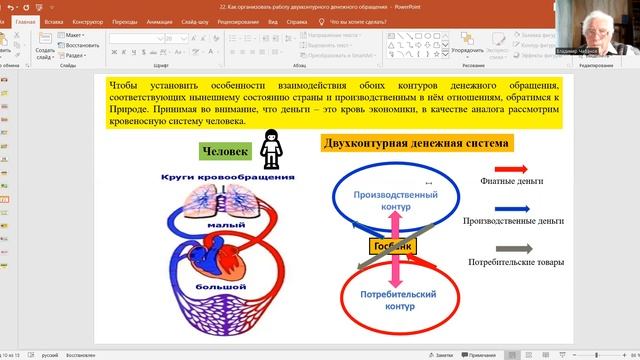Expand the shapes gallery more arrow
640x360 pixels.
click(x=445, y=54)
